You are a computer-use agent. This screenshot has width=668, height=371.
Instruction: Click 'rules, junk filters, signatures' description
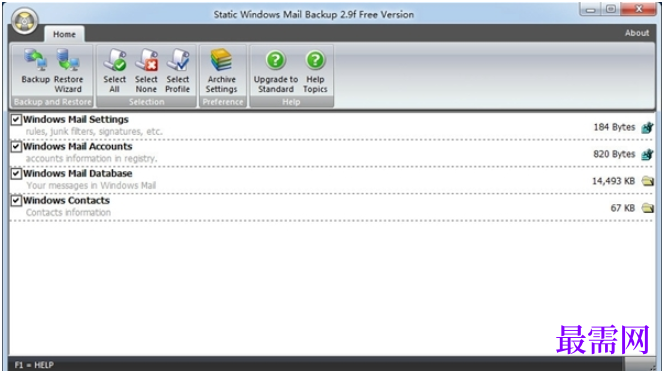coord(94,132)
